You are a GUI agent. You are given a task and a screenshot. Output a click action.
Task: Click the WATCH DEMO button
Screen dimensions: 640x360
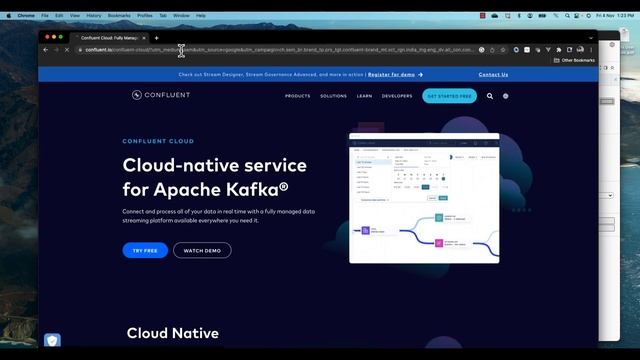[202, 250]
